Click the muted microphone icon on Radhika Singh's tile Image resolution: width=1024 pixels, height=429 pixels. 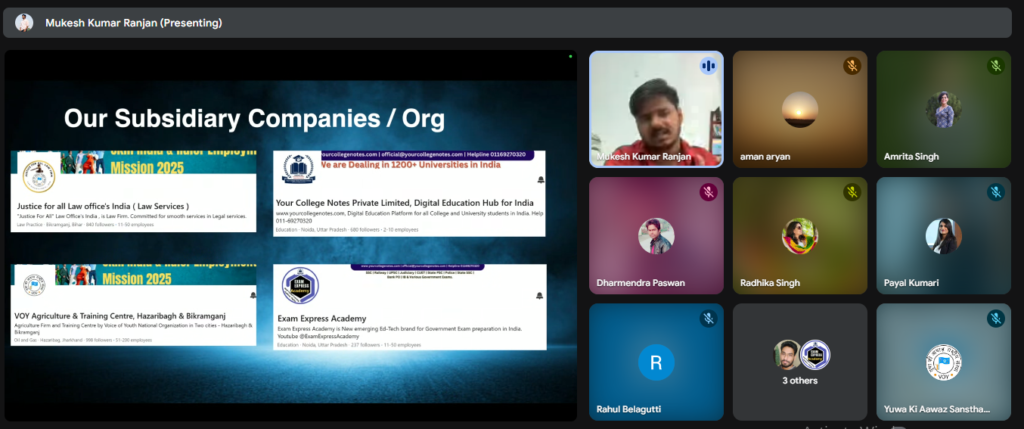pos(852,192)
